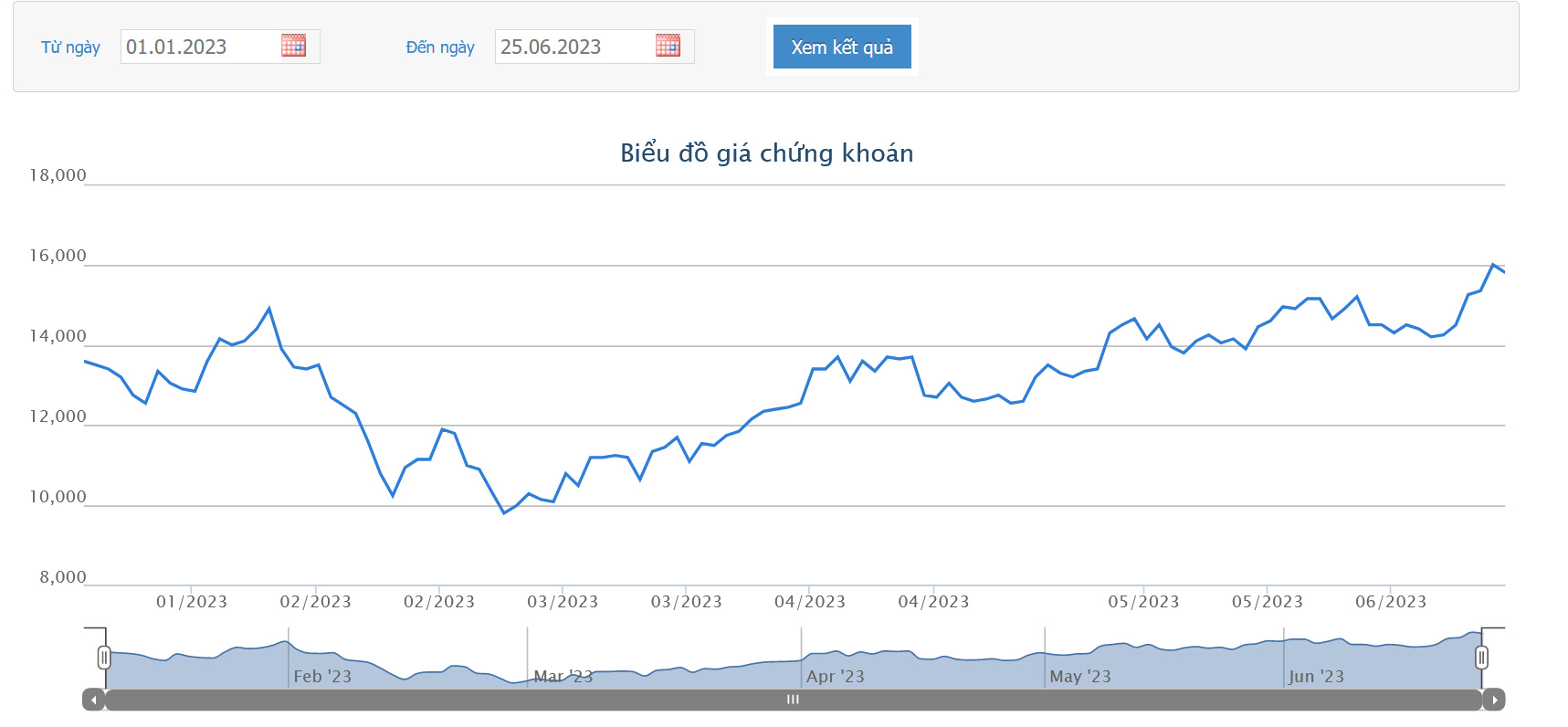Select Mar '23 in the navigator
The height and width of the screenshot is (727, 1568).
click(x=563, y=677)
